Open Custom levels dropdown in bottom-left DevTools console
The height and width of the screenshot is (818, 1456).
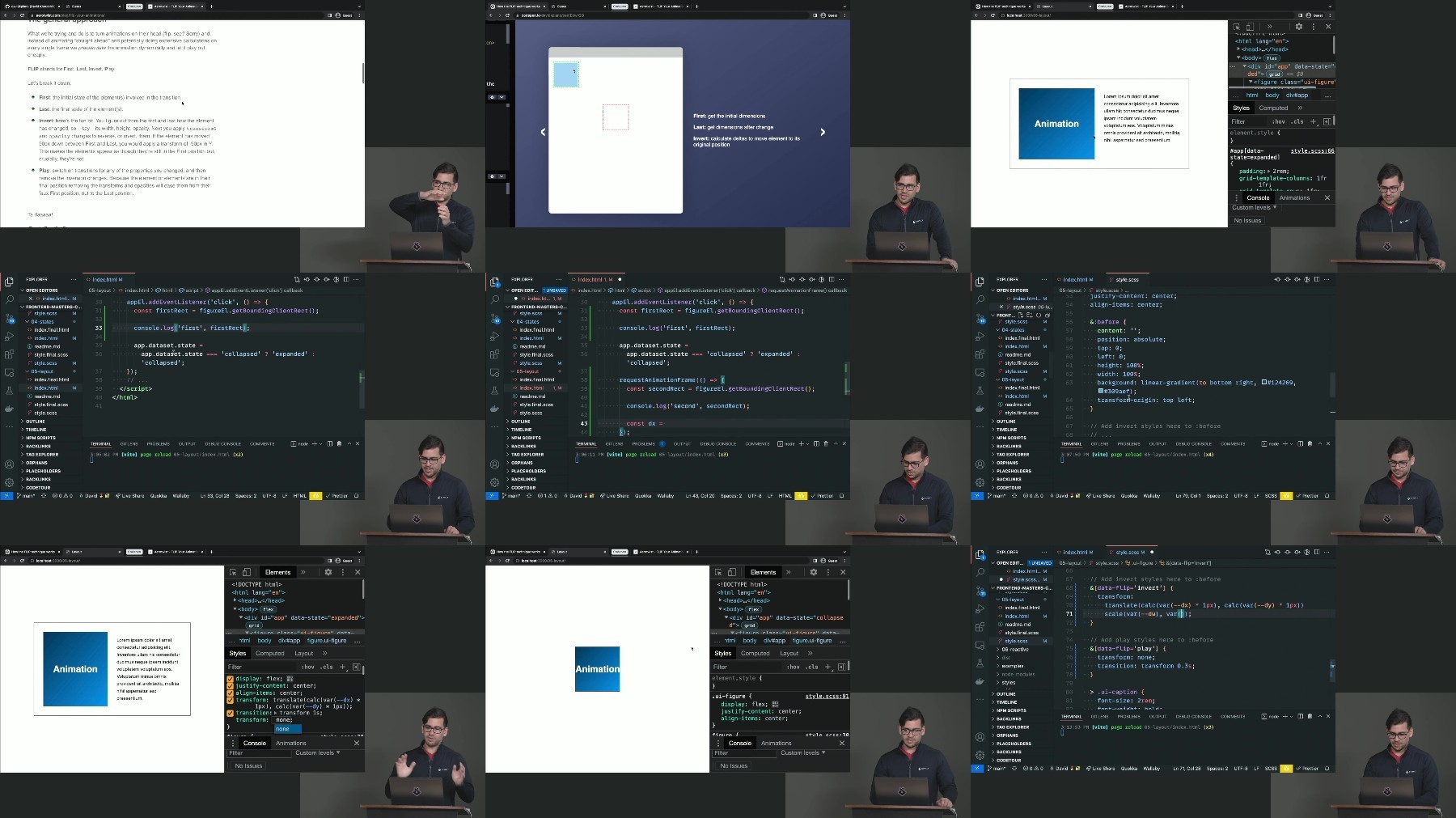(x=317, y=752)
